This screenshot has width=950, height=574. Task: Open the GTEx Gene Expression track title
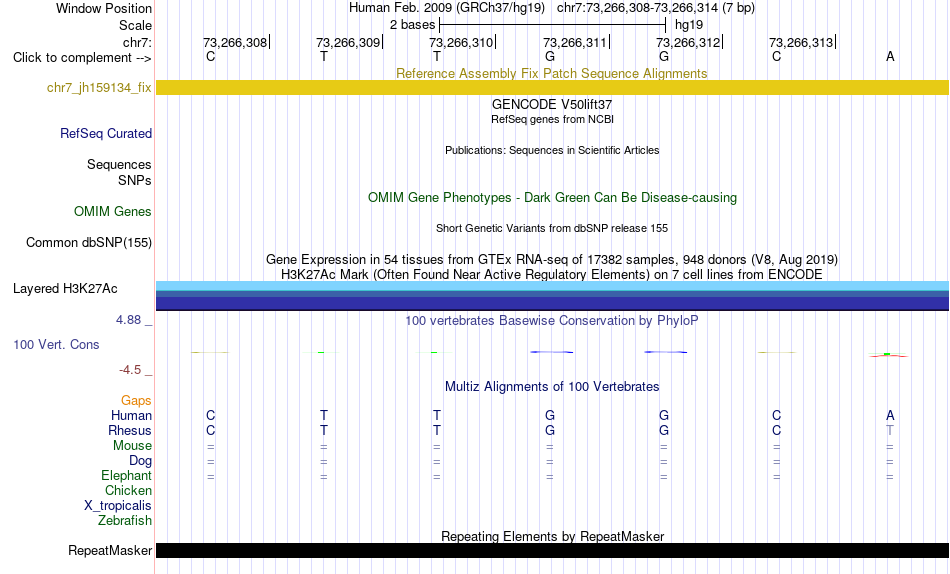tap(552, 259)
